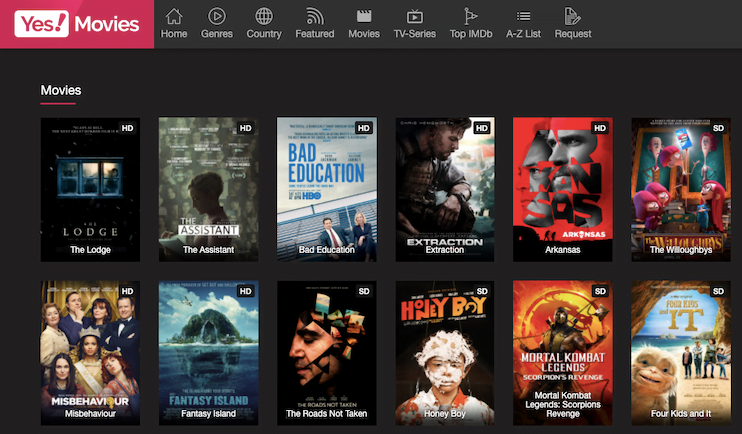Image resolution: width=742 pixels, height=434 pixels.
Task: Click the A-Z List lines icon
Action: (x=523, y=17)
